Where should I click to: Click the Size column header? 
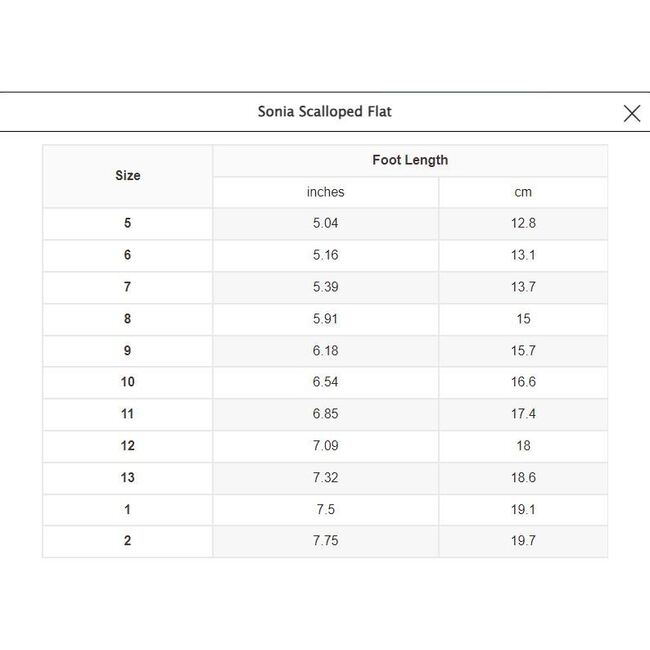click(128, 176)
